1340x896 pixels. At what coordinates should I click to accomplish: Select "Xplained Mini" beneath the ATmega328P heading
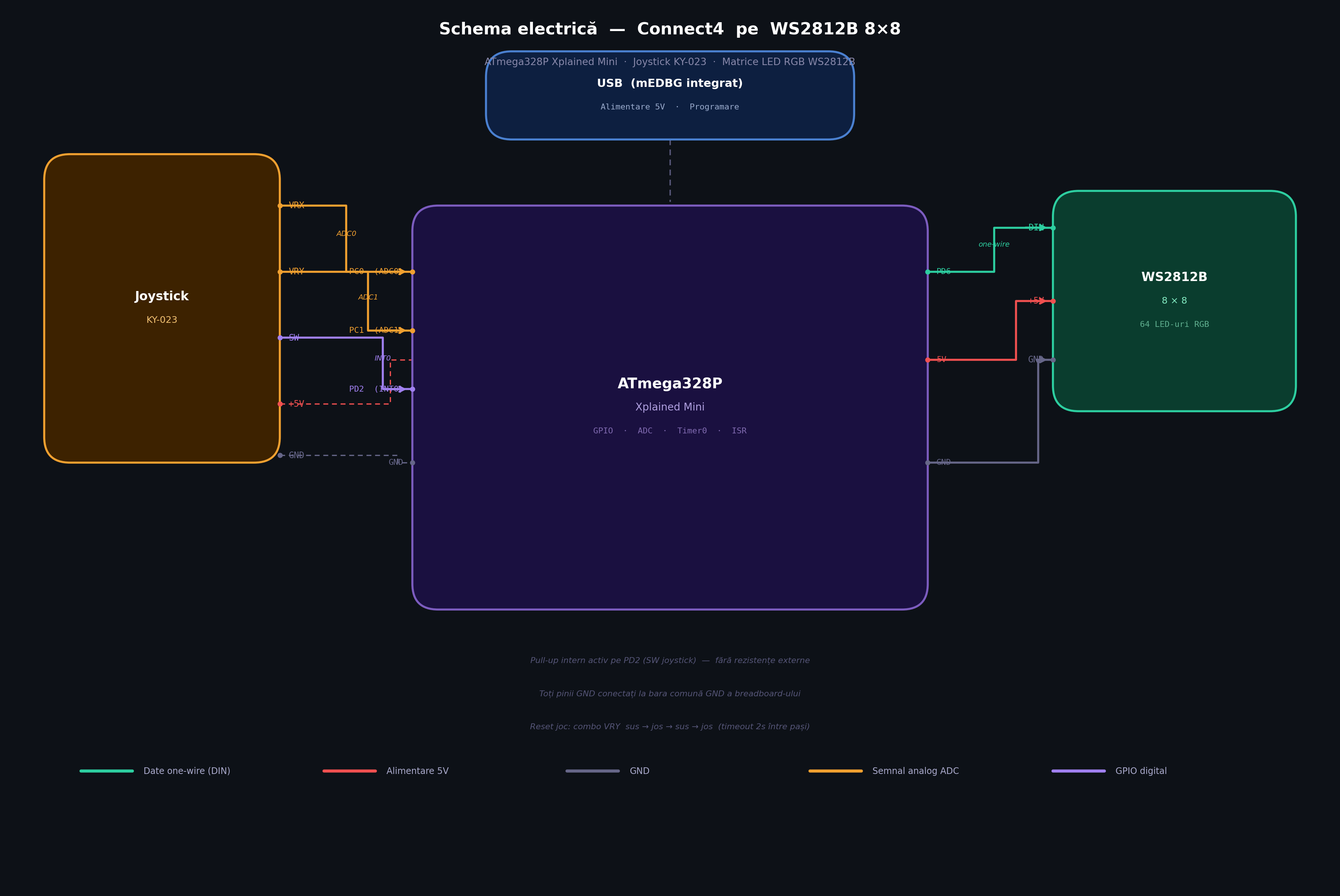click(670, 407)
